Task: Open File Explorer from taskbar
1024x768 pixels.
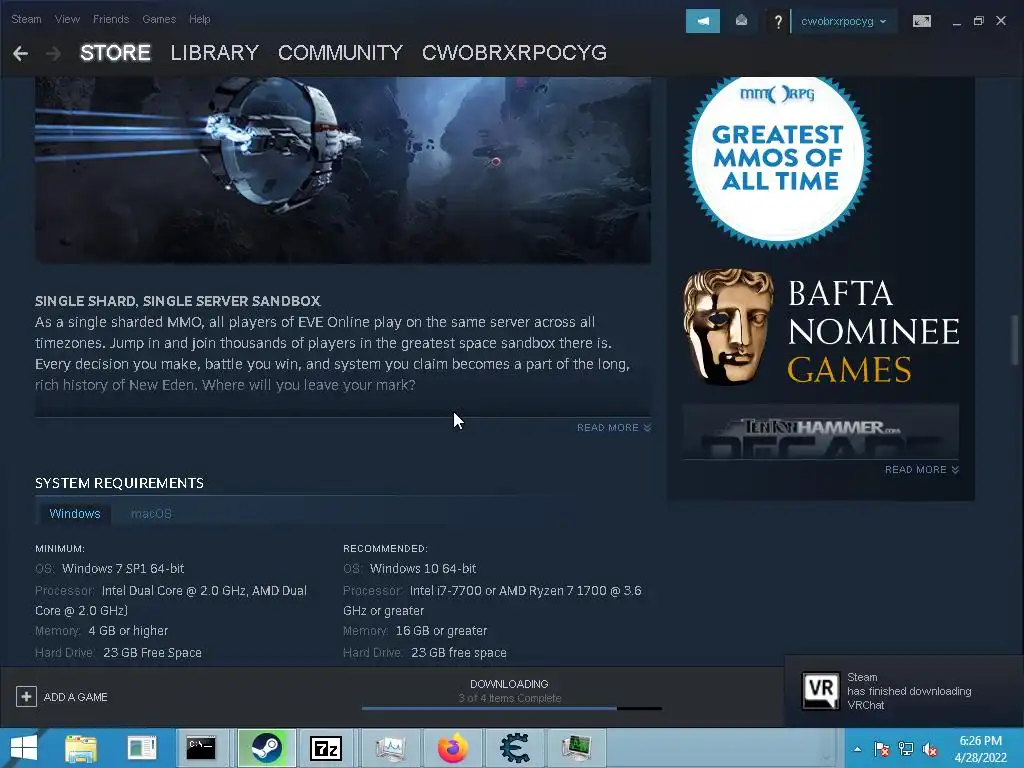Action: pos(81,748)
